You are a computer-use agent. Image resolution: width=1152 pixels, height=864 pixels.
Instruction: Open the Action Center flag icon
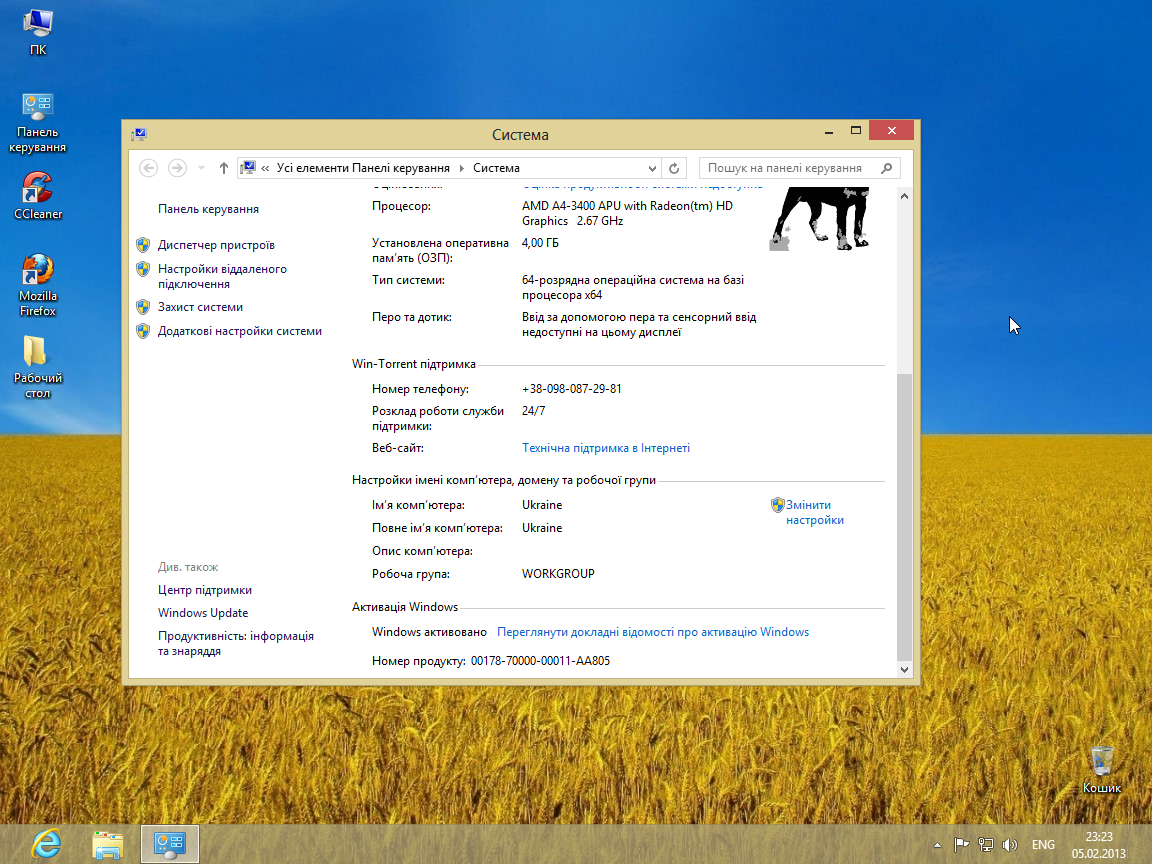point(961,845)
